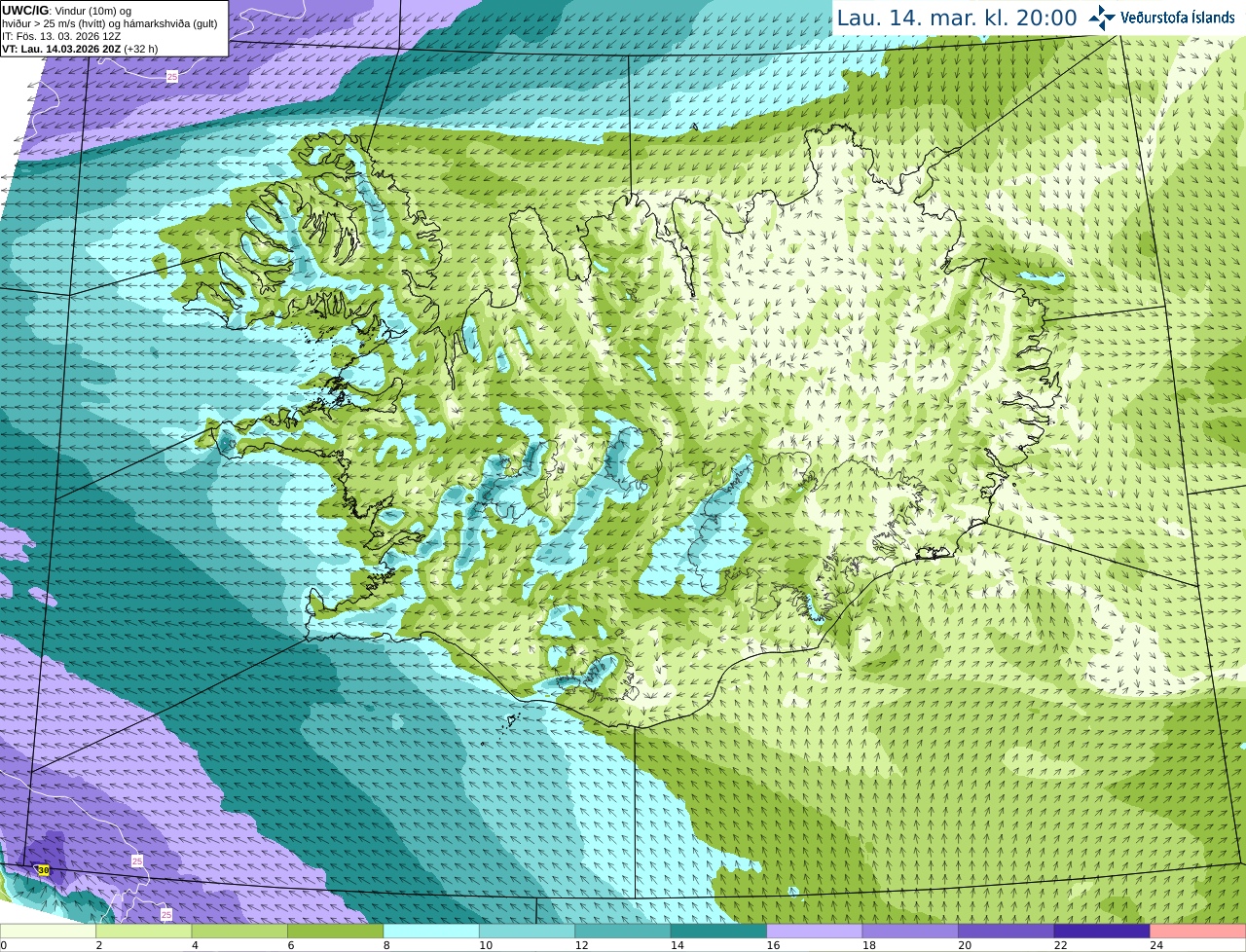Click the legend value 16
1246x952 pixels.
coord(773,945)
